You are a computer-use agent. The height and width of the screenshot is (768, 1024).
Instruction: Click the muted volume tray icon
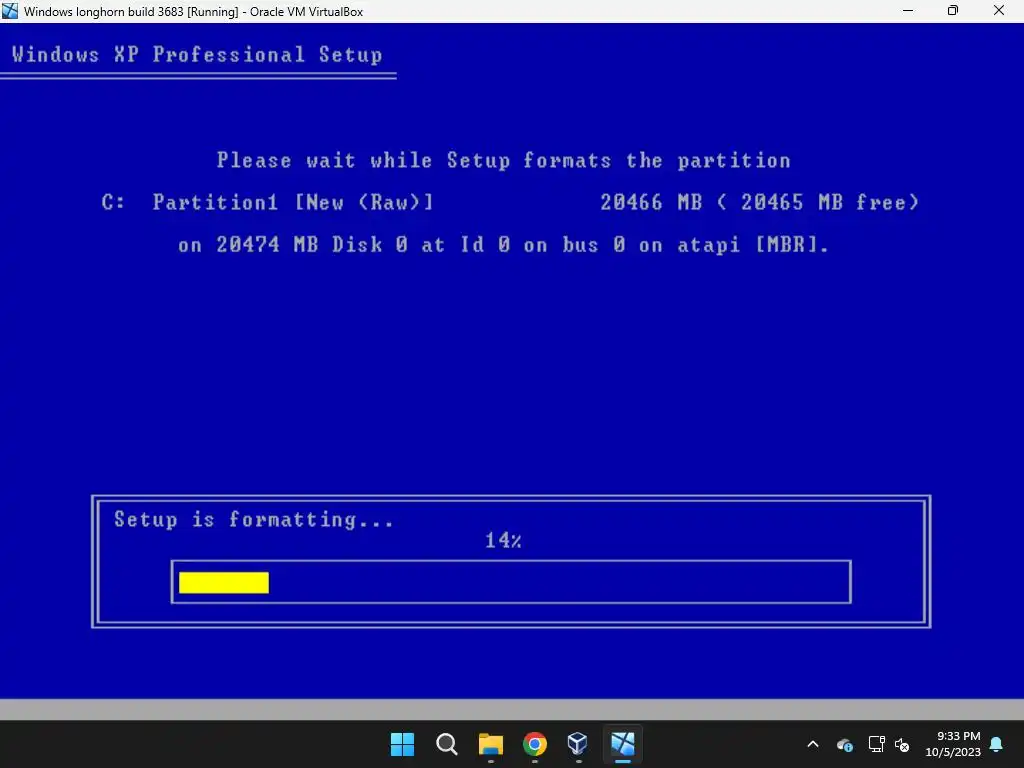(903, 744)
